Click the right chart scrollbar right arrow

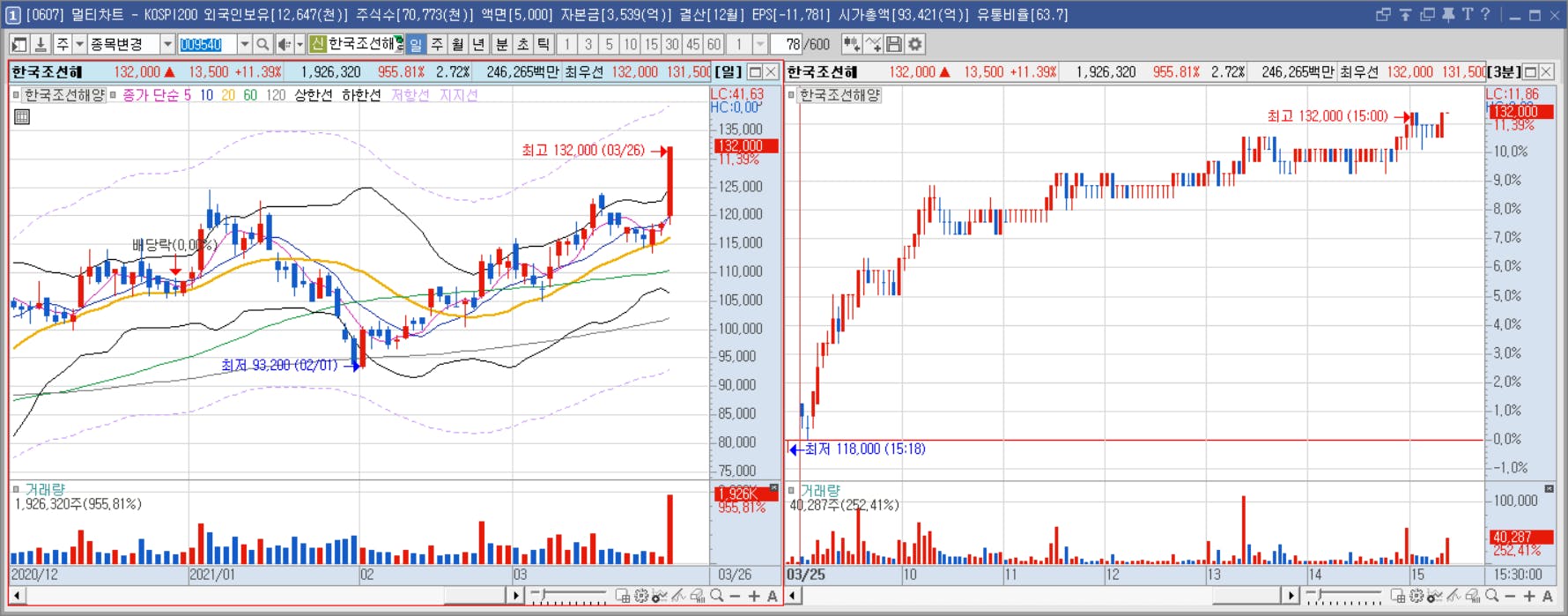1291,596
